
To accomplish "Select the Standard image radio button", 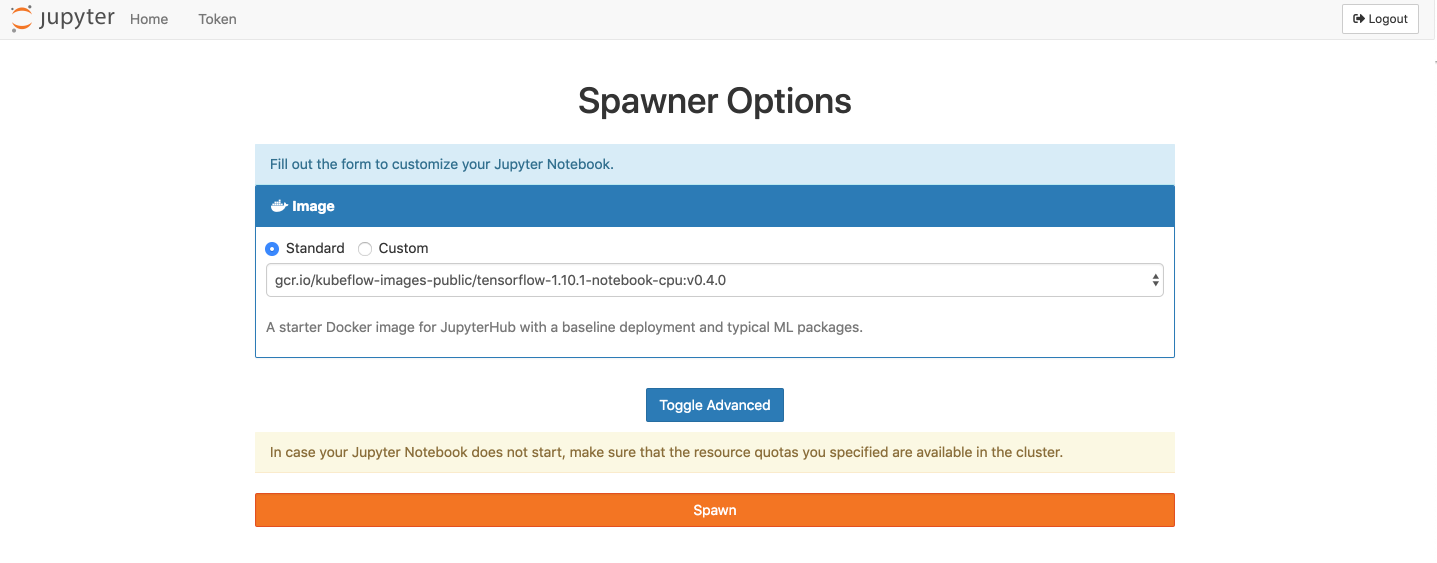I will 272,248.
